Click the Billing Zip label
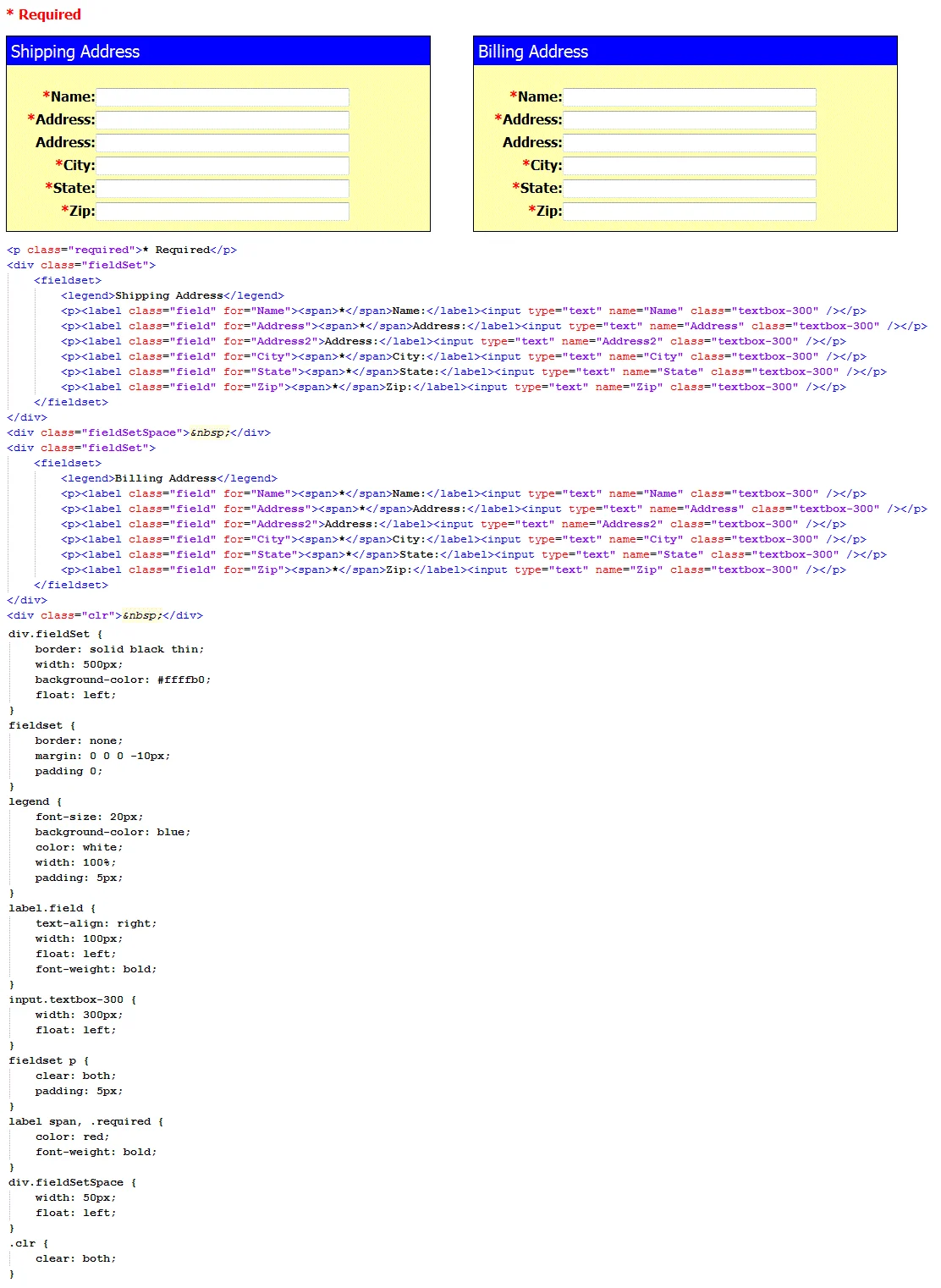Viewport: 941px width, 1288px height. (x=545, y=212)
